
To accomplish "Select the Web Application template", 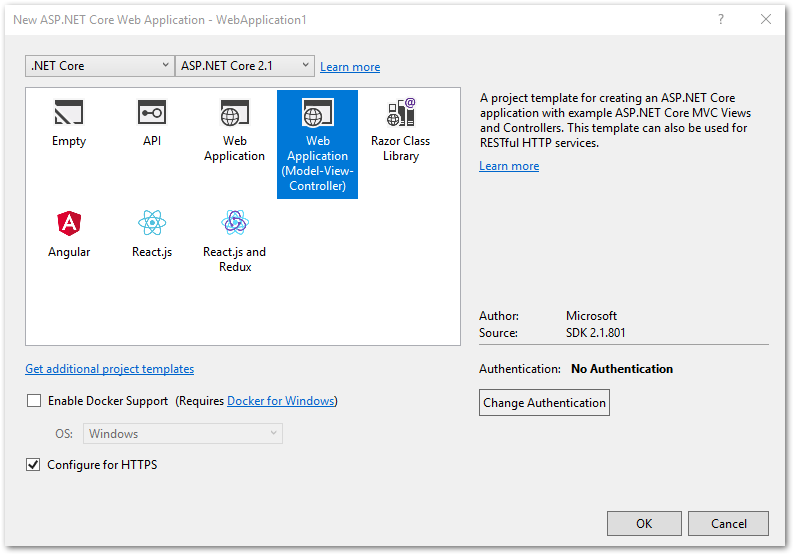I will [235, 114].
